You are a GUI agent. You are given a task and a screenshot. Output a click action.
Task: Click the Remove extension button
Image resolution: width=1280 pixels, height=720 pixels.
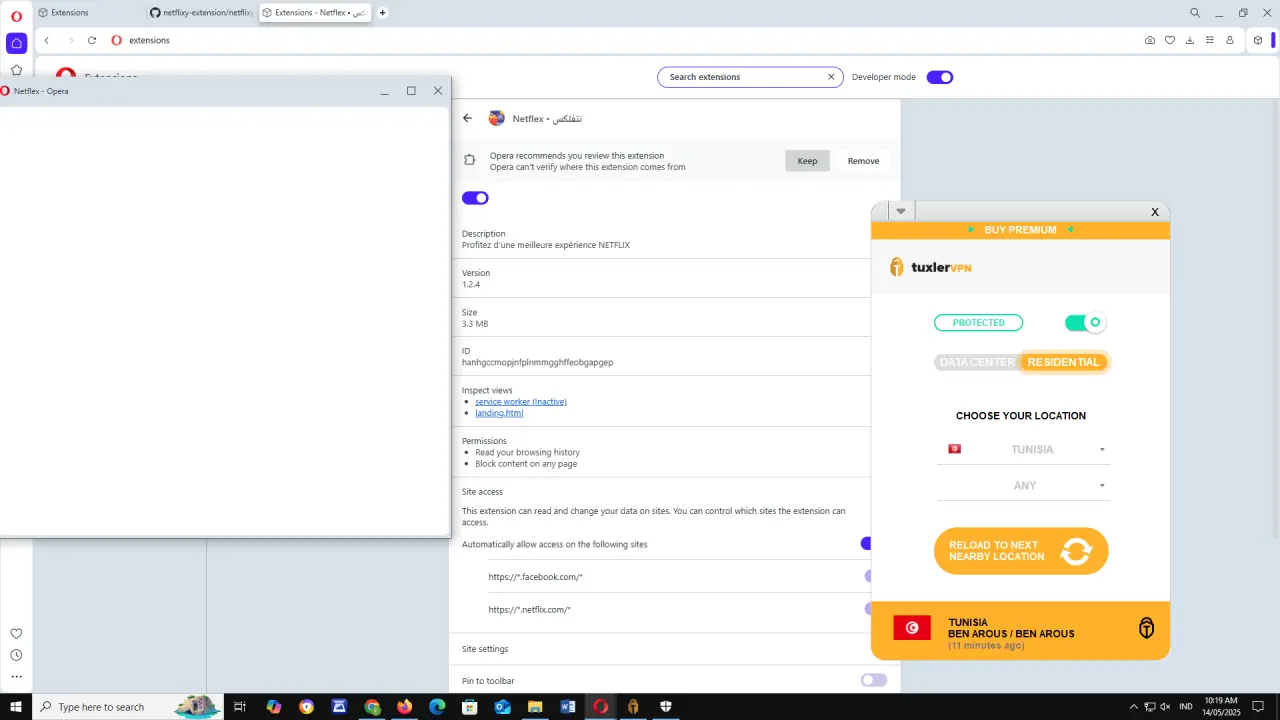(863, 161)
